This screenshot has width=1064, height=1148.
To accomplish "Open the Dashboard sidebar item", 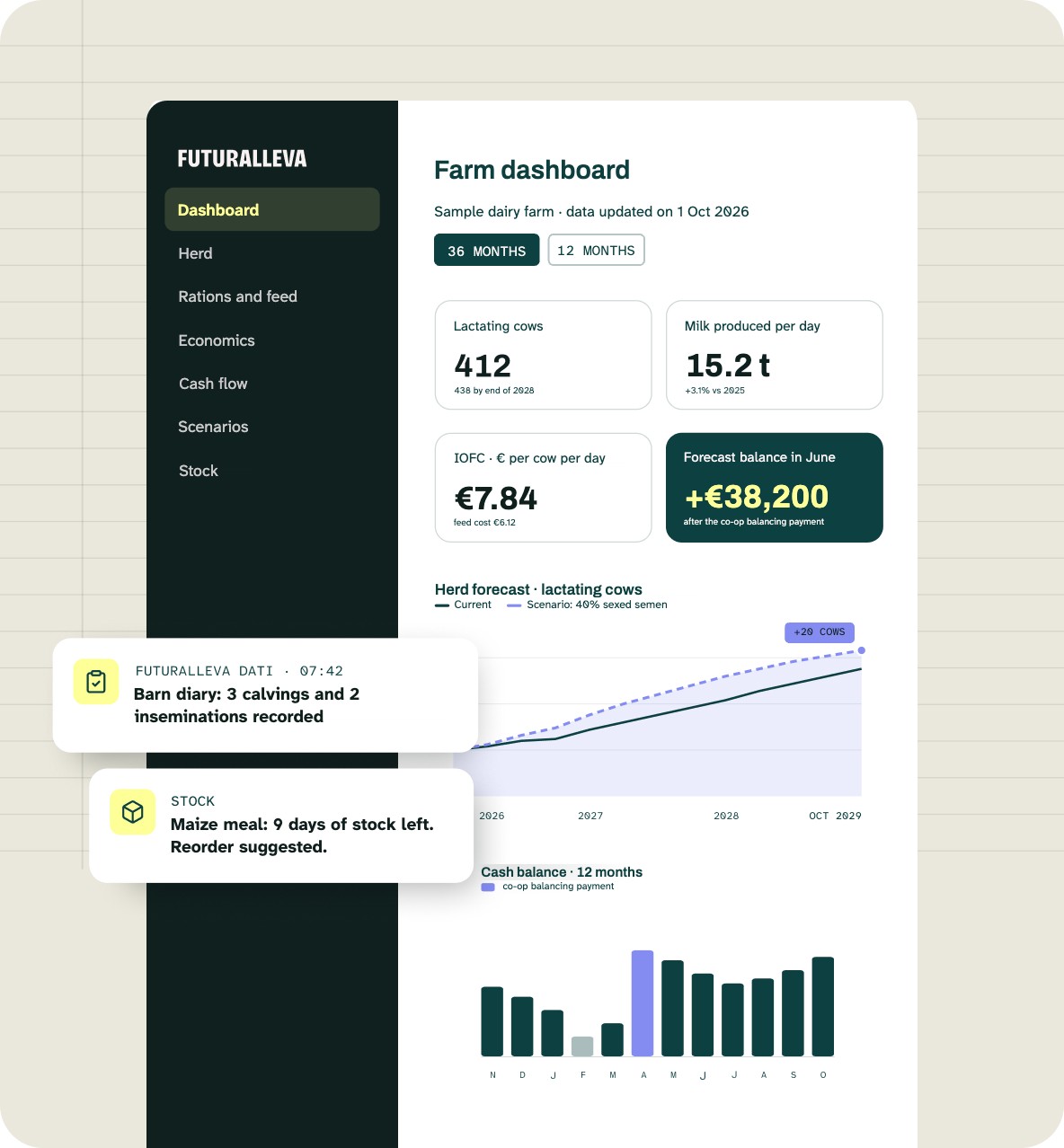I will click(x=272, y=209).
